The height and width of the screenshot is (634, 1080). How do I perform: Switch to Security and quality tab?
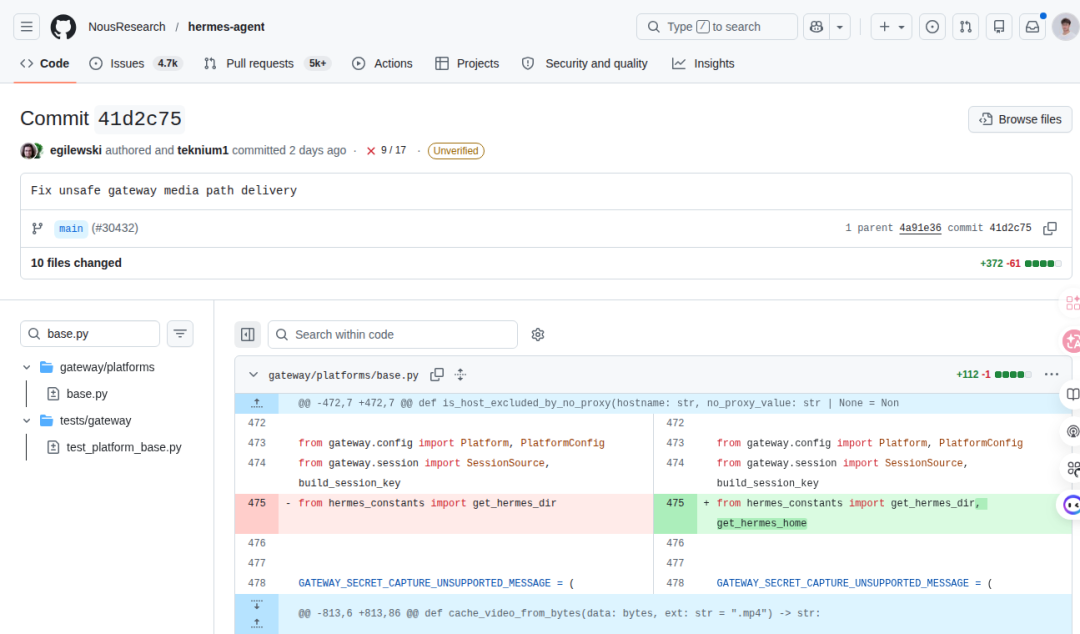pyautogui.click(x=585, y=63)
